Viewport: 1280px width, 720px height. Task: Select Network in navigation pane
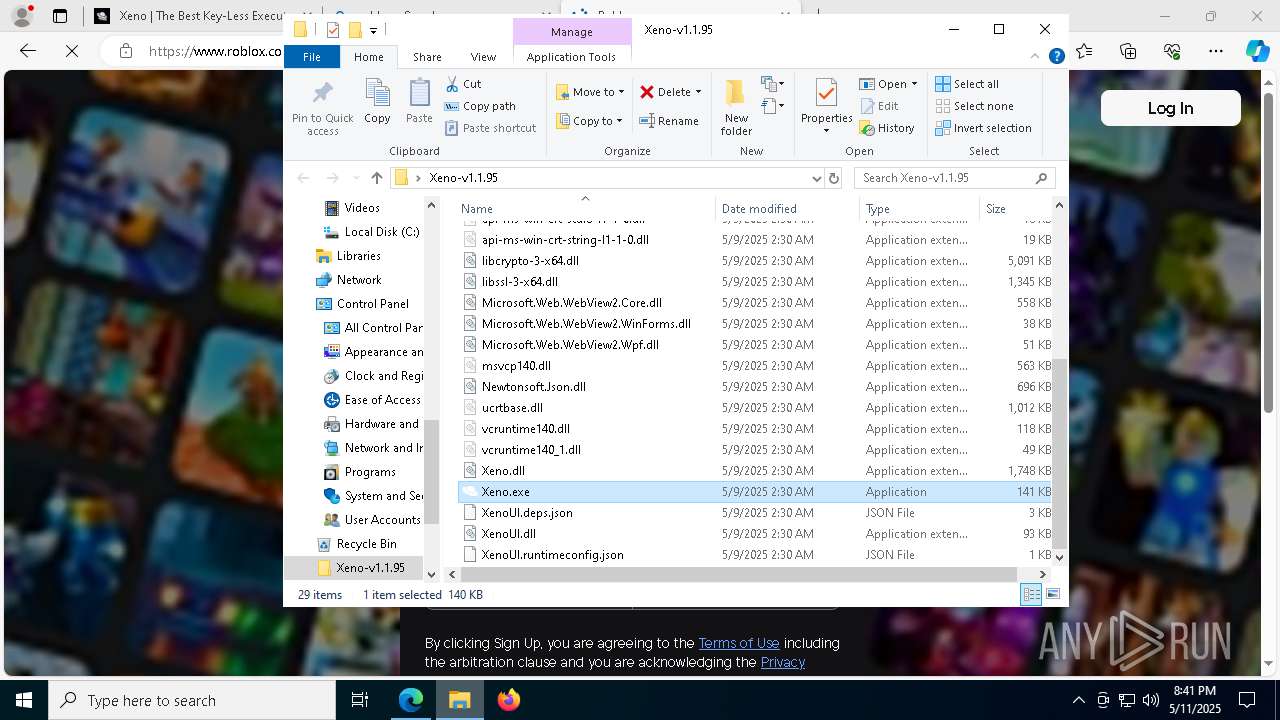pos(358,280)
